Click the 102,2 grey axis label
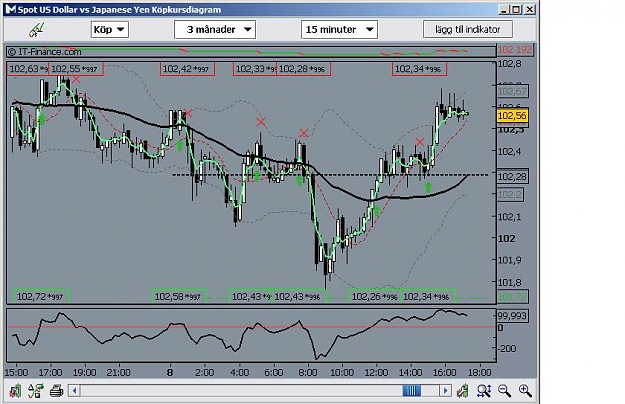 510,194
